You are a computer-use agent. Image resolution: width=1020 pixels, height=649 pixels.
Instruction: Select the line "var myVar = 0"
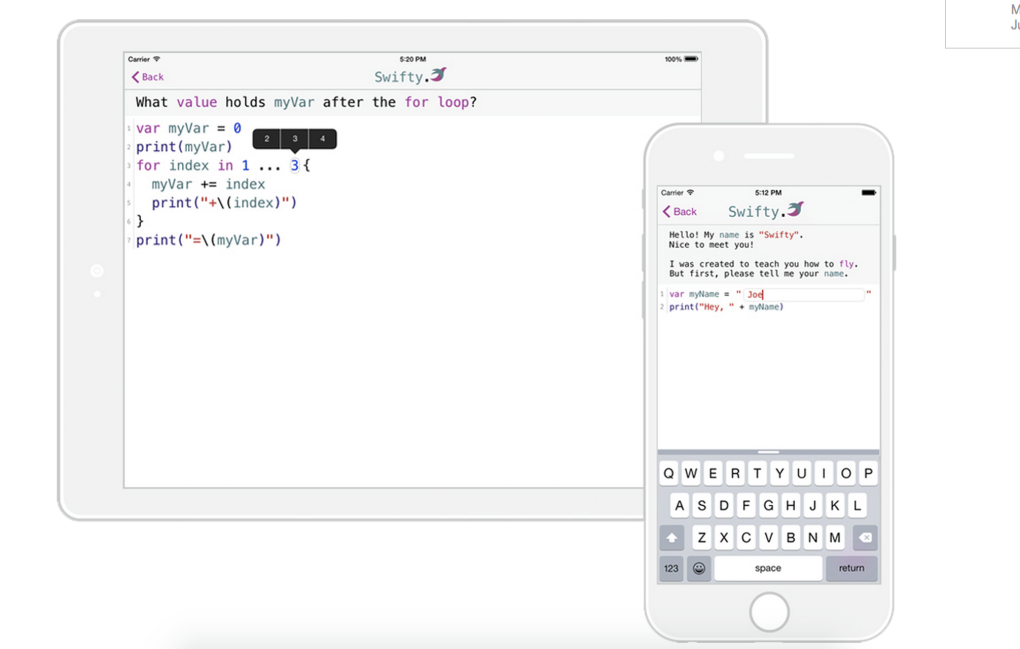189,128
